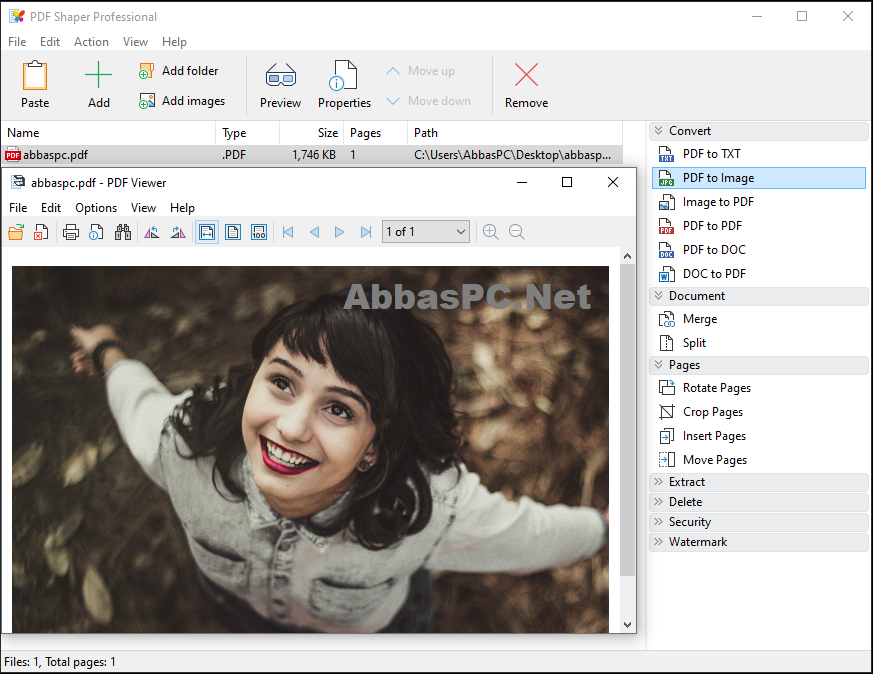Choose the Split tool

758,343
